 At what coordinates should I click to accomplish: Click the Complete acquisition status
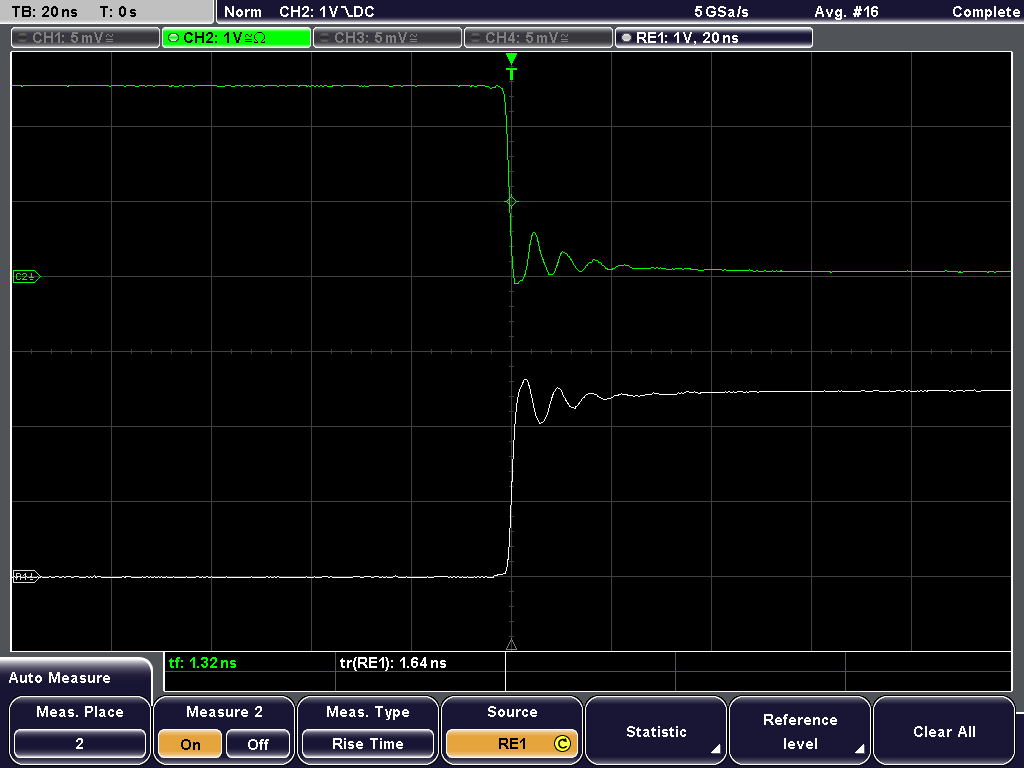click(x=985, y=12)
